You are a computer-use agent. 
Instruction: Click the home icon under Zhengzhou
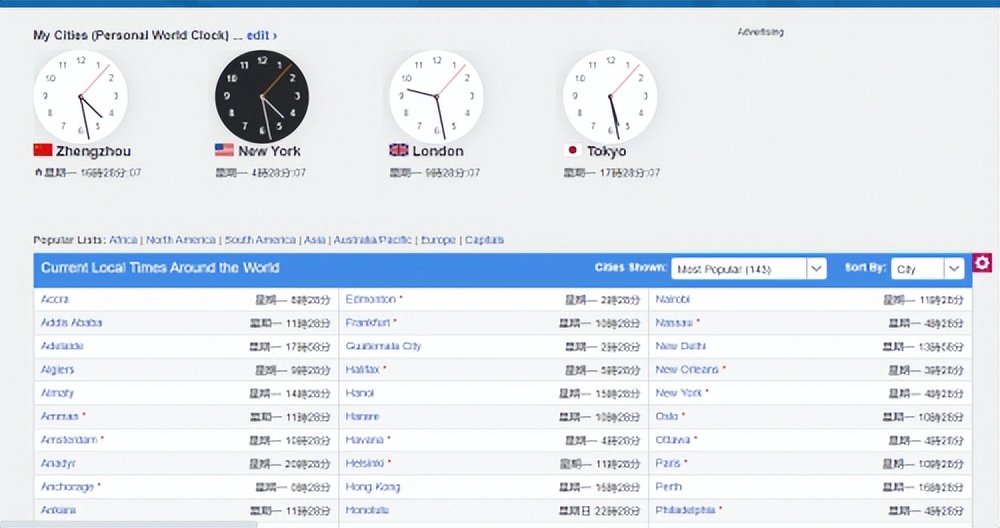point(38,172)
